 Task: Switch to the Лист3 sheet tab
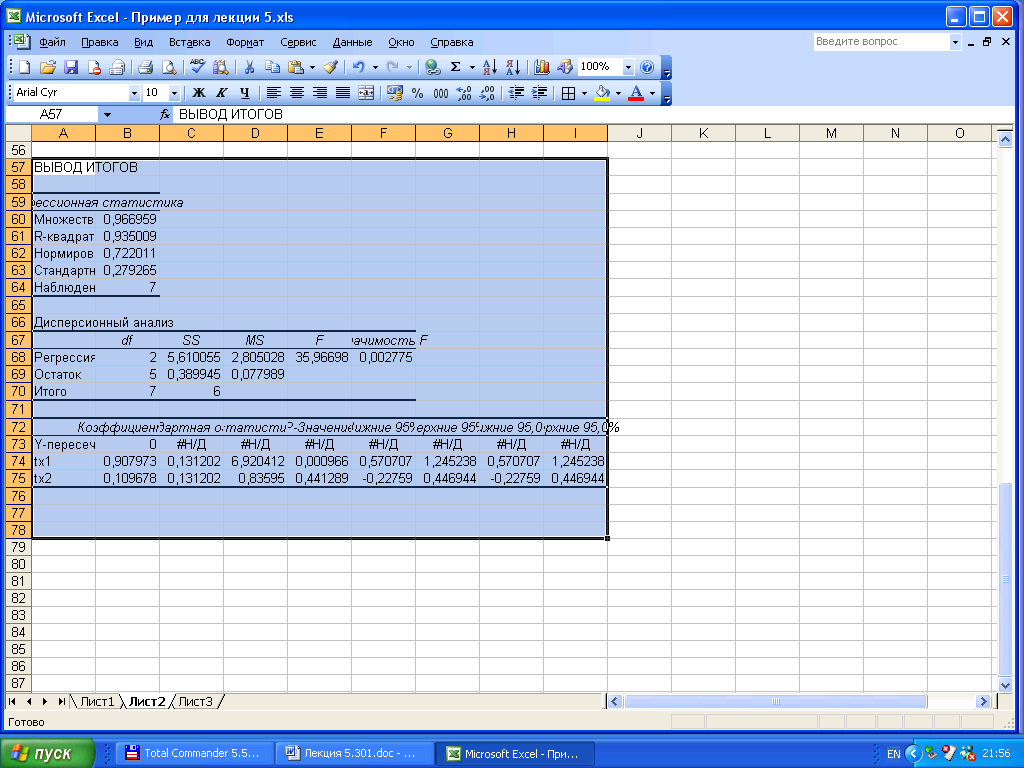click(195, 701)
